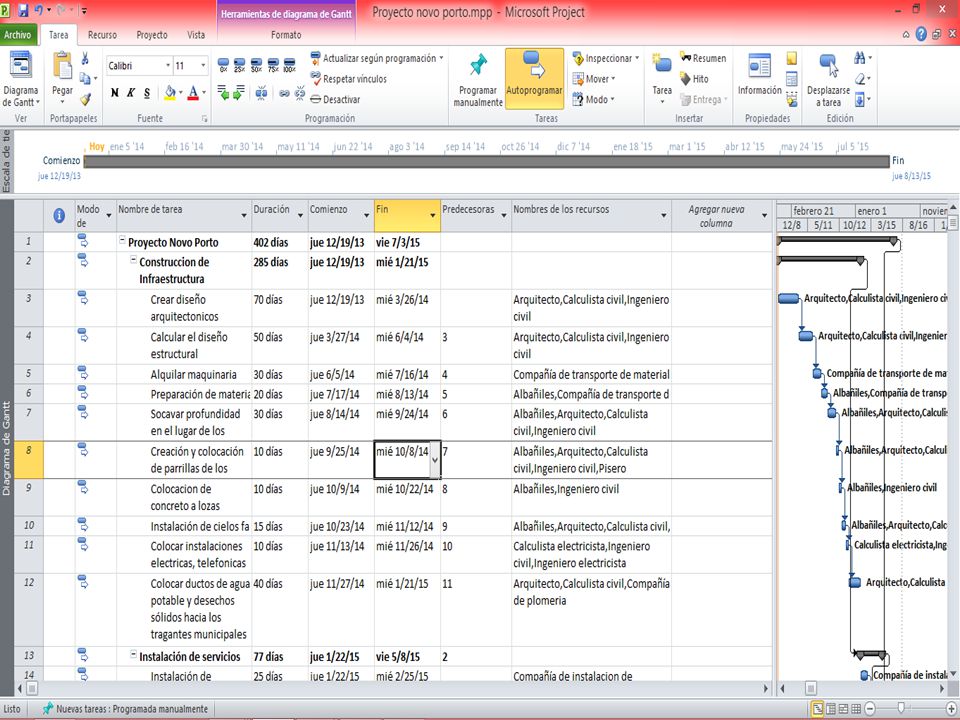This screenshot has width=960, height=720.
Task: Zoom in with the plus button
Action: [x=951, y=709]
